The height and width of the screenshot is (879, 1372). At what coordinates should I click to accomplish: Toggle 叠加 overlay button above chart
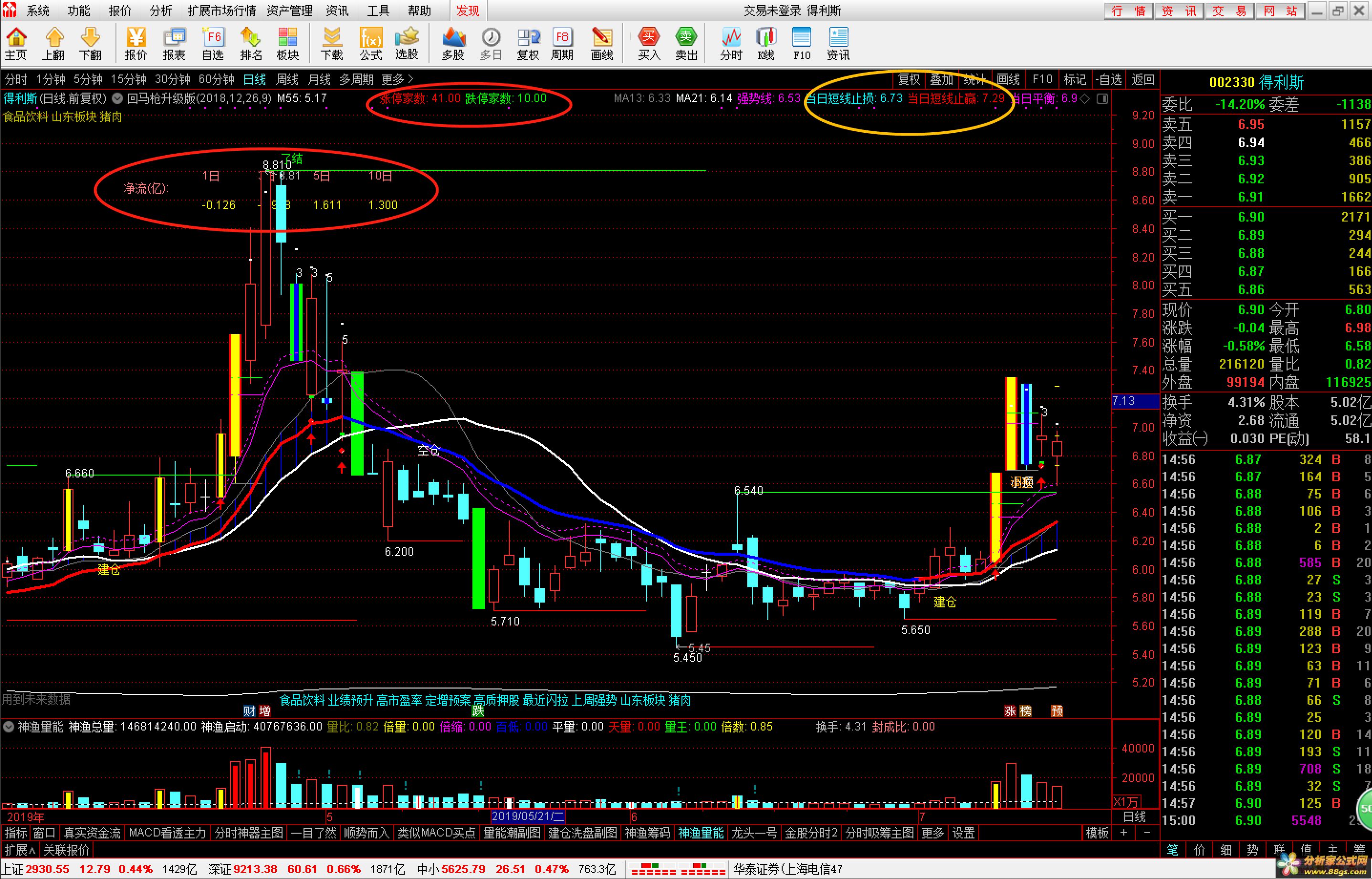click(941, 79)
